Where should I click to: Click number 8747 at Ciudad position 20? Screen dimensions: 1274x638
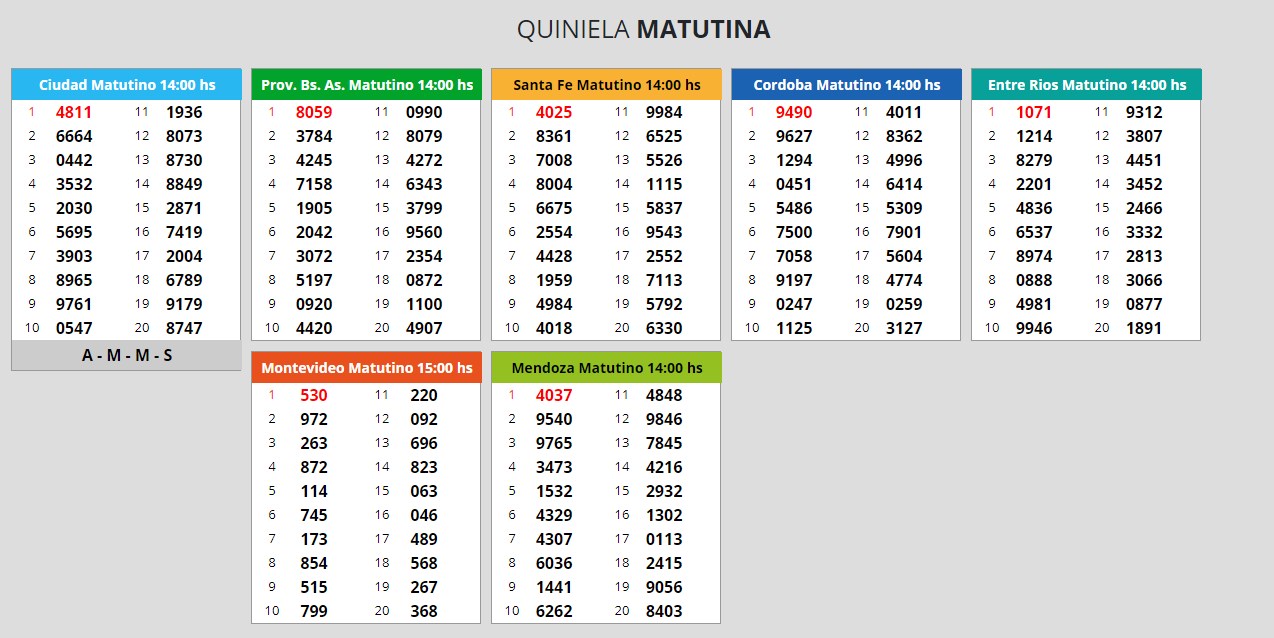click(x=184, y=328)
